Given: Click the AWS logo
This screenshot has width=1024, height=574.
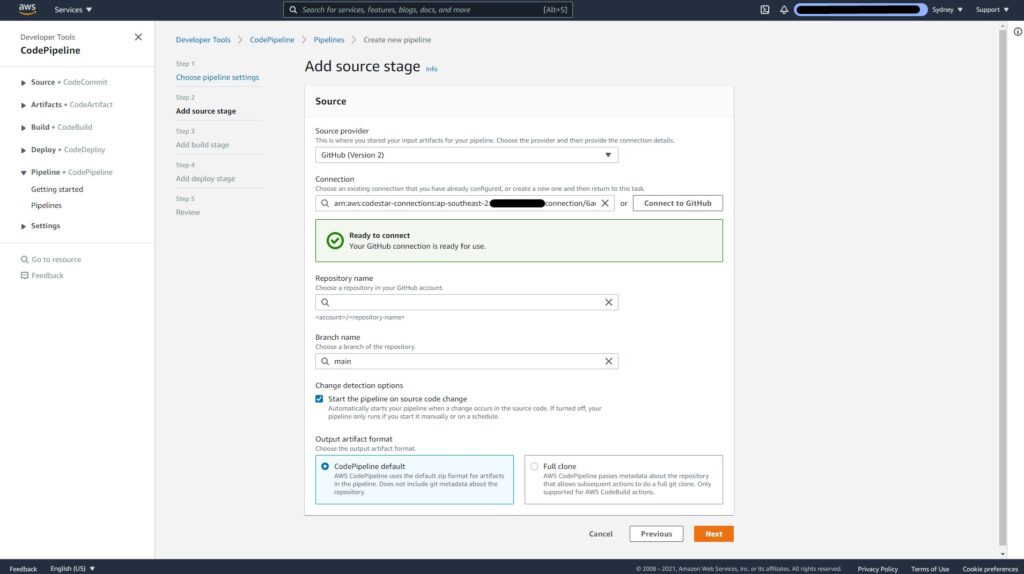Looking at the screenshot, I should click(27, 9).
